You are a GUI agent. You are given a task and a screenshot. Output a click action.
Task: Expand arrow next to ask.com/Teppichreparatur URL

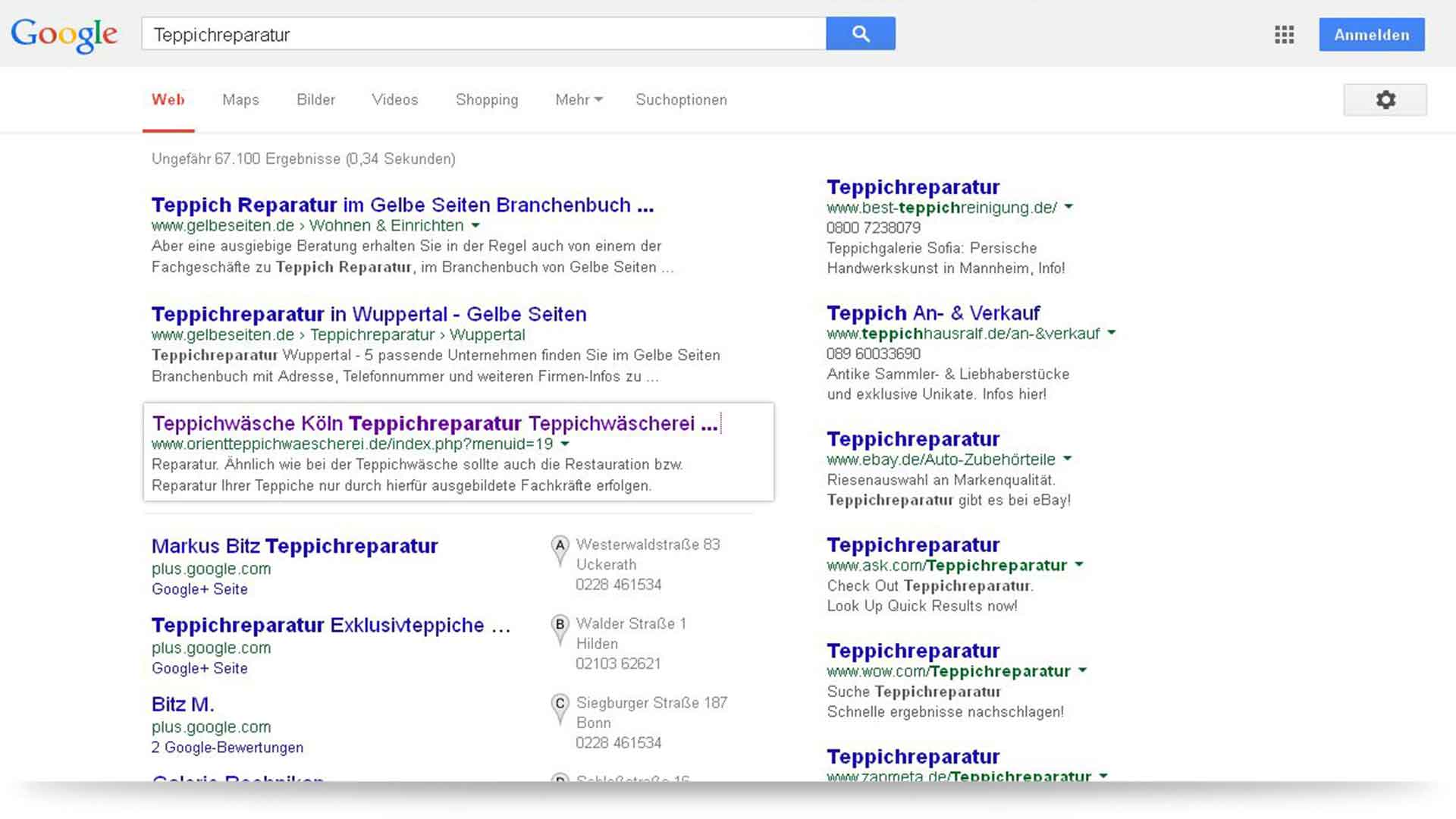click(1078, 565)
